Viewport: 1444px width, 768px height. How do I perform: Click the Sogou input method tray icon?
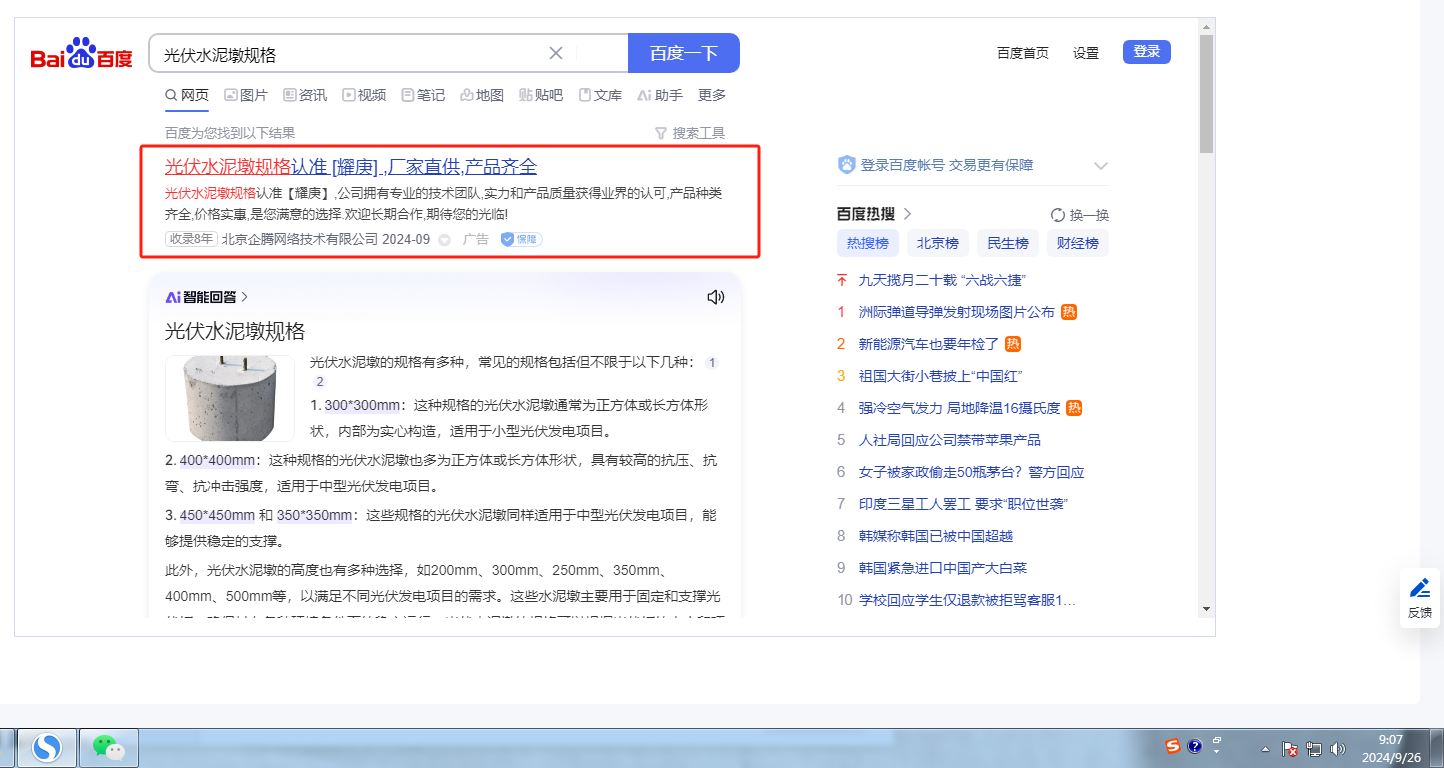click(1172, 746)
